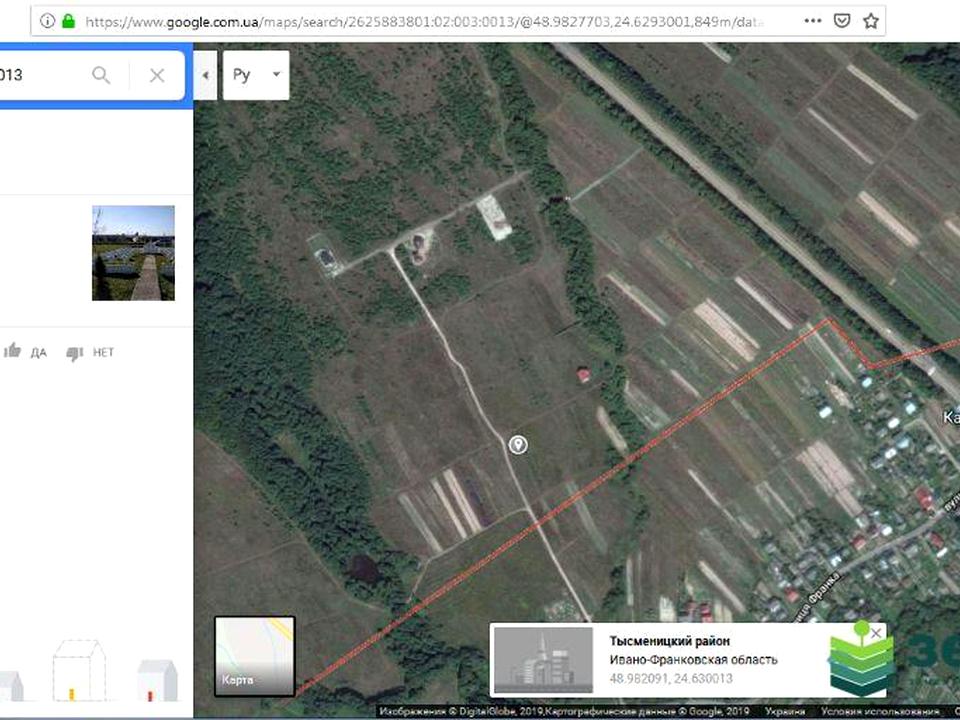Switch to Карта map view
Screen dimensions: 960x720
pos(255,655)
